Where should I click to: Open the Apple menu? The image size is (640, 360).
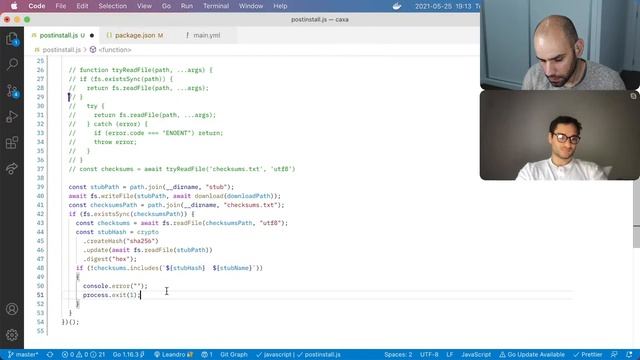pyautogui.click(x=14, y=6)
